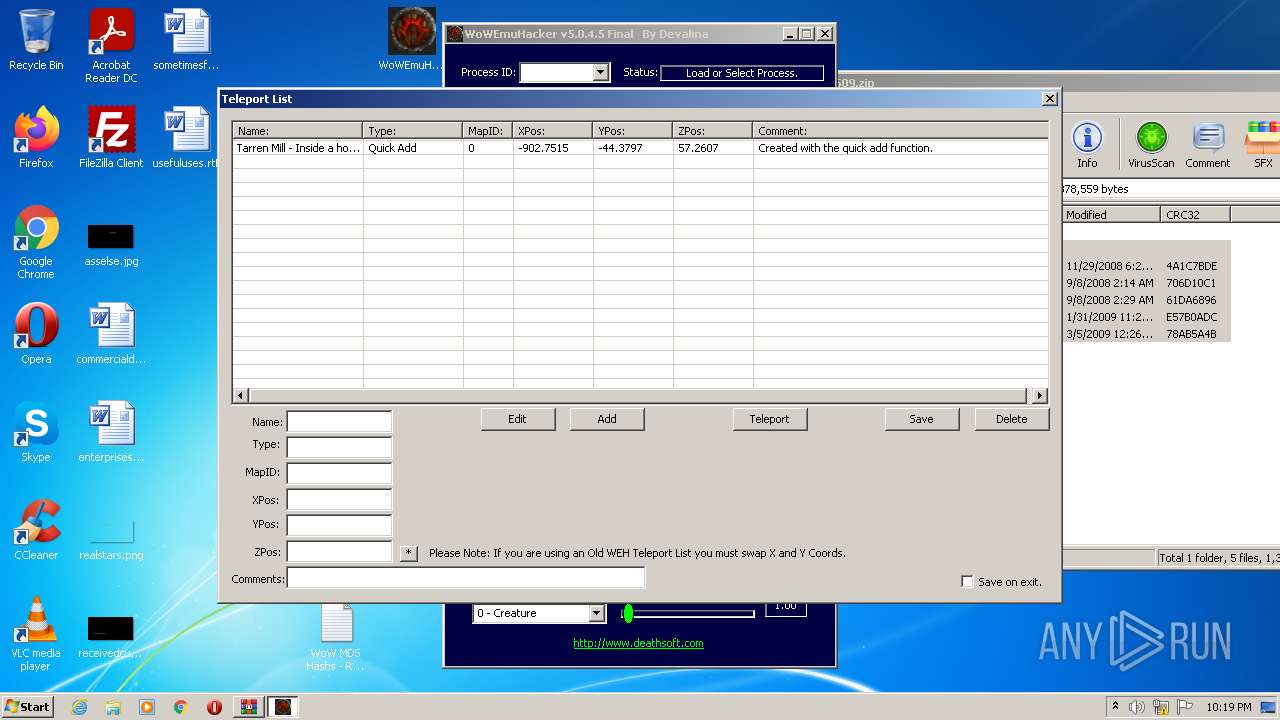The width and height of the screenshot is (1280, 720).
Task: Click the teleport list scroll-right arrow
Action: (x=1040, y=396)
